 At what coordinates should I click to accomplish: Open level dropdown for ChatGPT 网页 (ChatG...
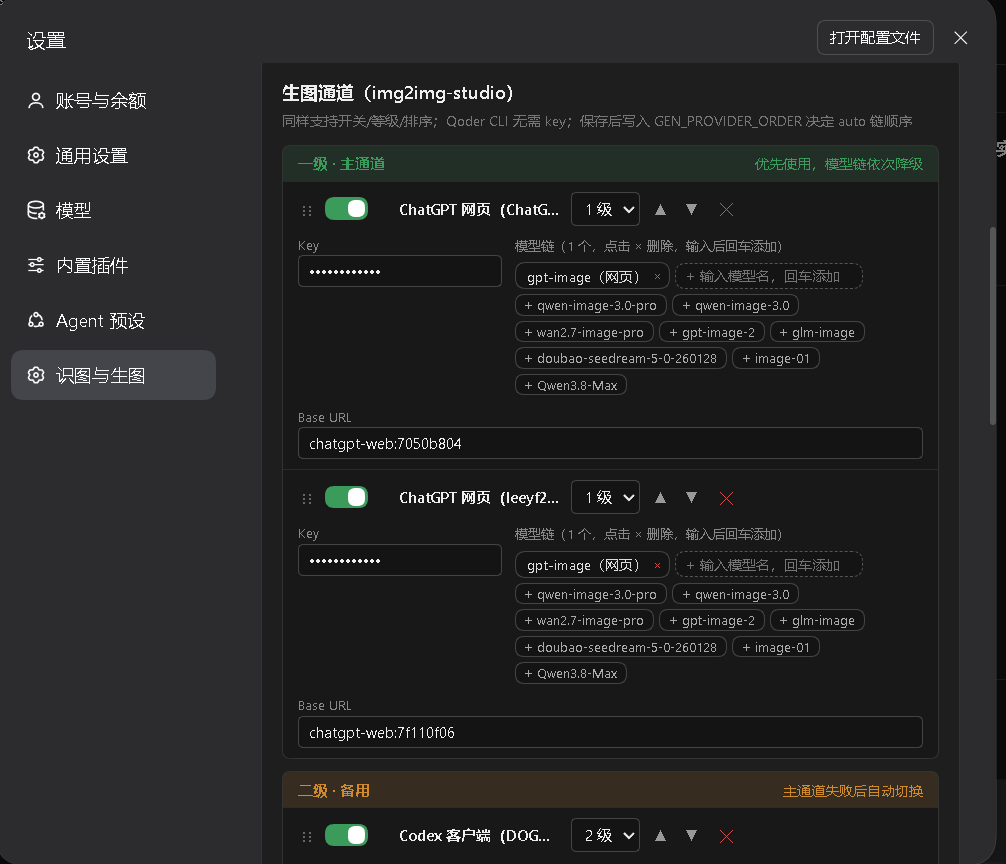[606, 209]
